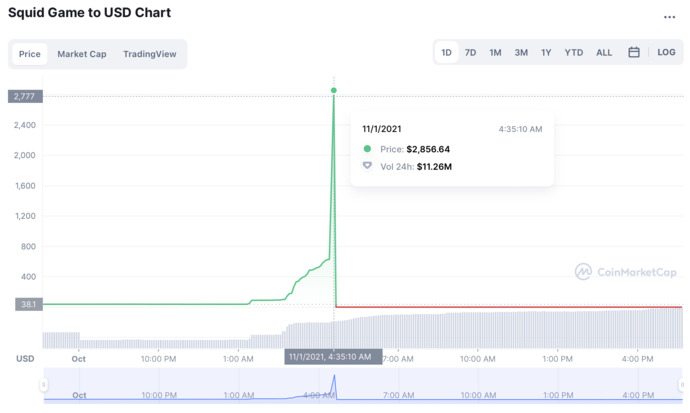Select the left range slider handle
Viewport: 690px width, 413px height.
[x=44, y=385]
